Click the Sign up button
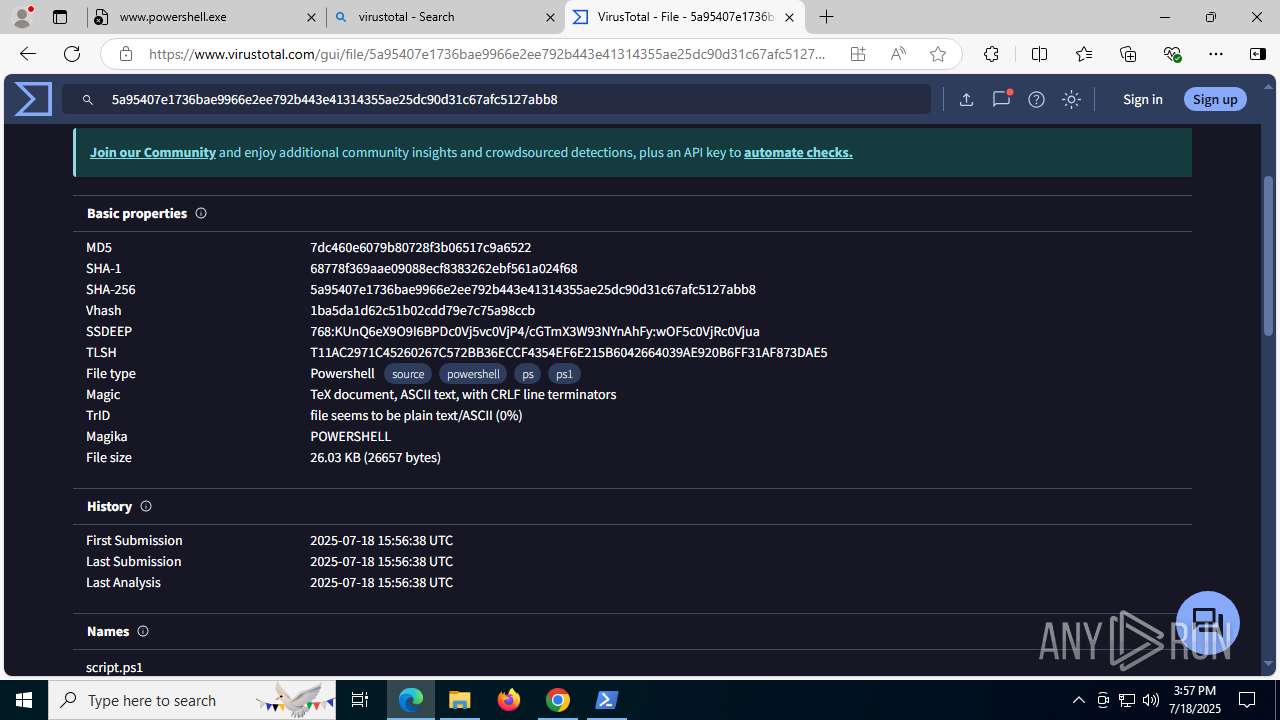The width and height of the screenshot is (1280, 720). 1215,99
